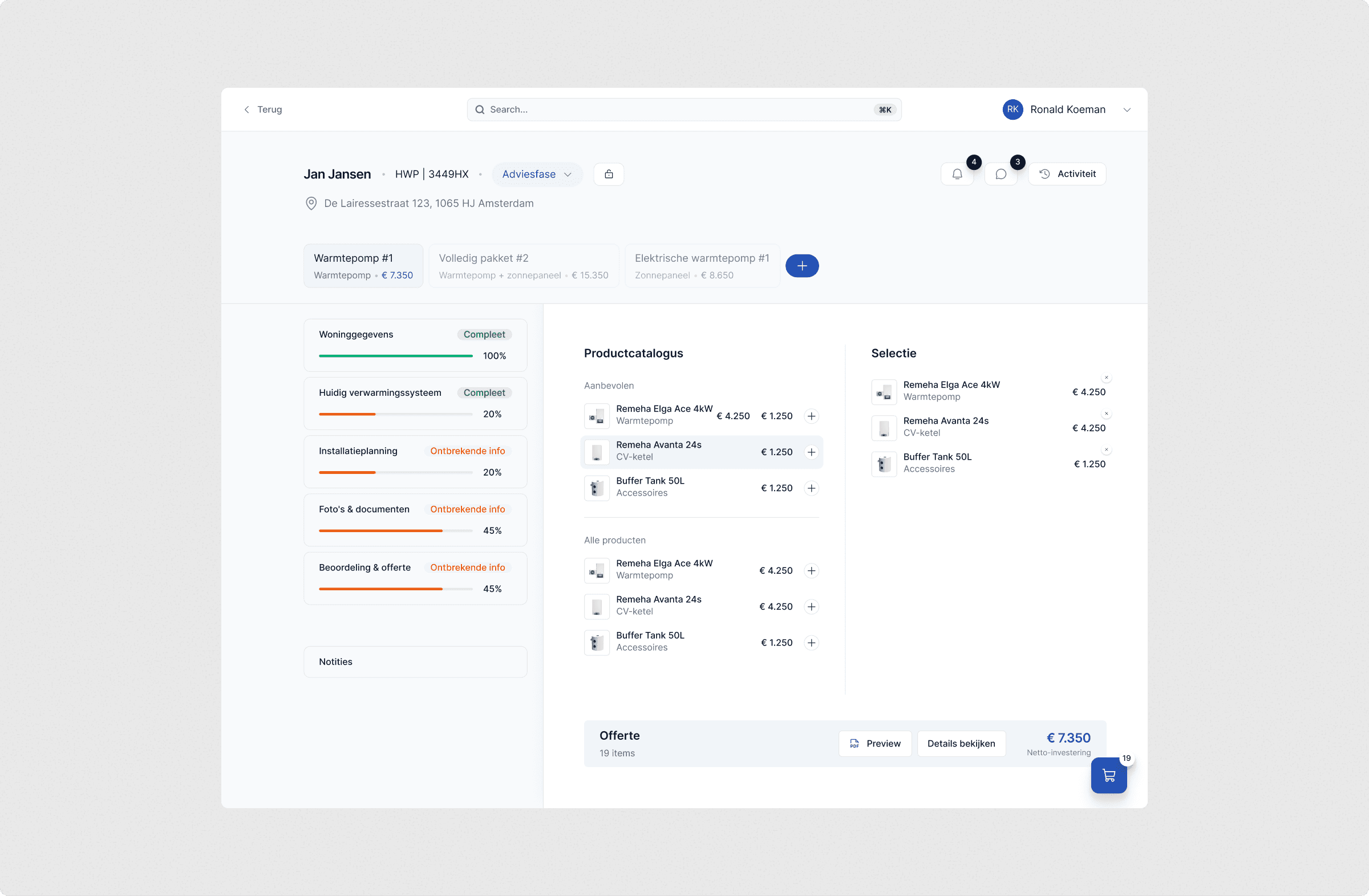Add recommended Buffer Tank 50L
This screenshot has height=896, width=1369.
point(811,488)
